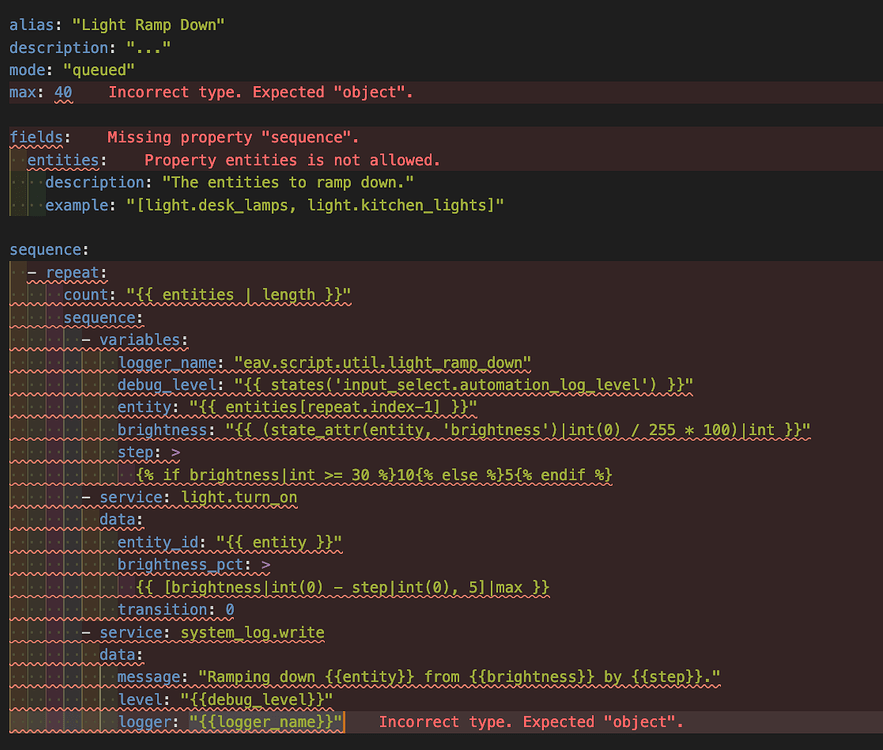
Task: Click the brightness variable key
Action: (162, 430)
